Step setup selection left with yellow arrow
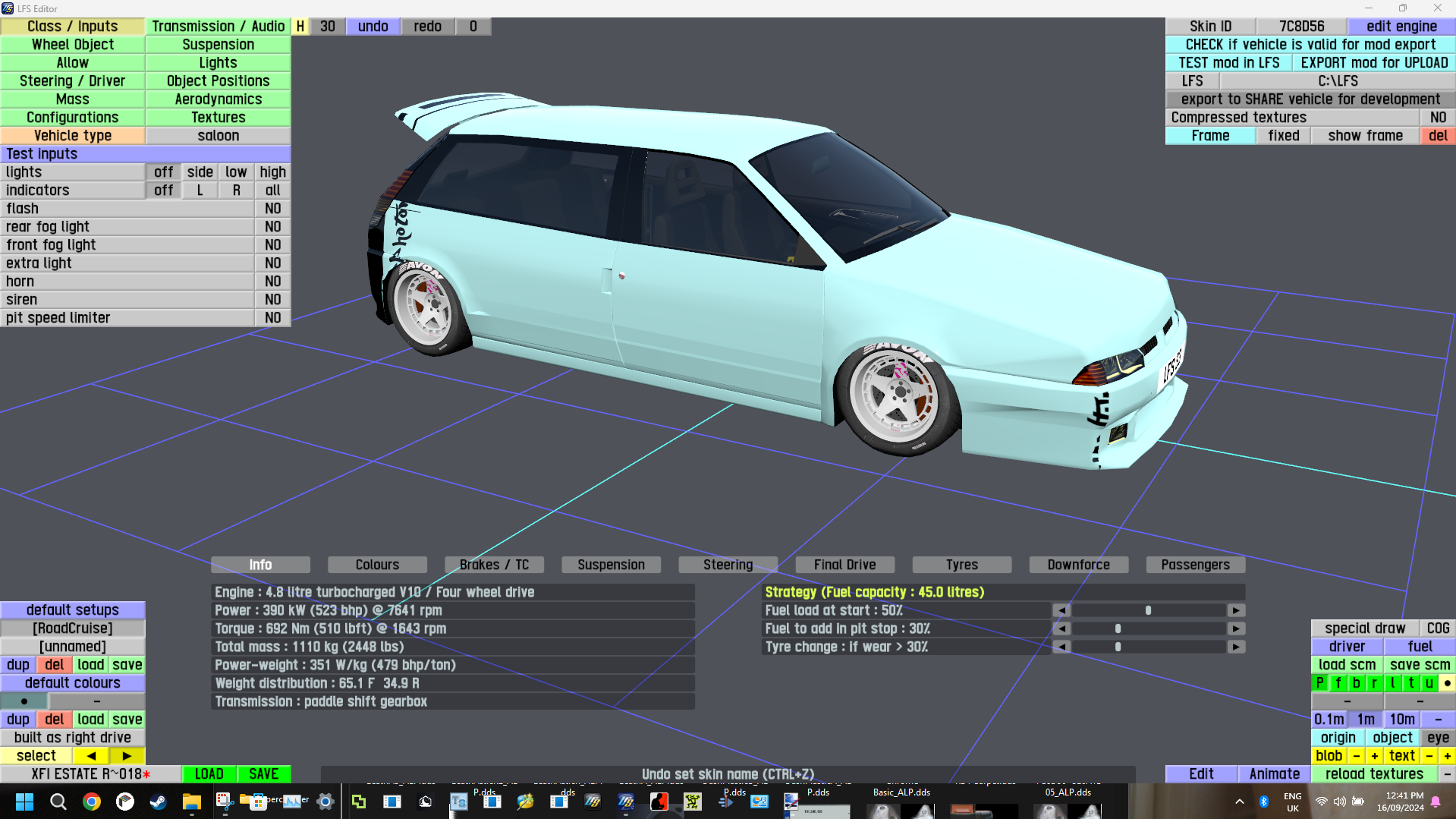The image size is (1456, 819). point(91,756)
